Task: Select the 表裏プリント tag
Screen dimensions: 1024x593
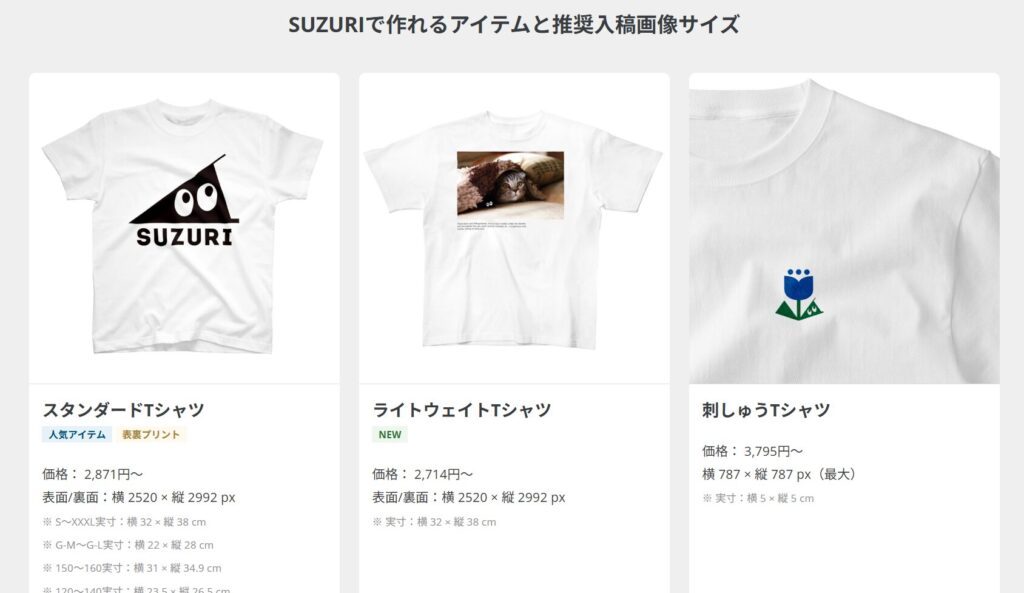Action: [x=151, y=434]
